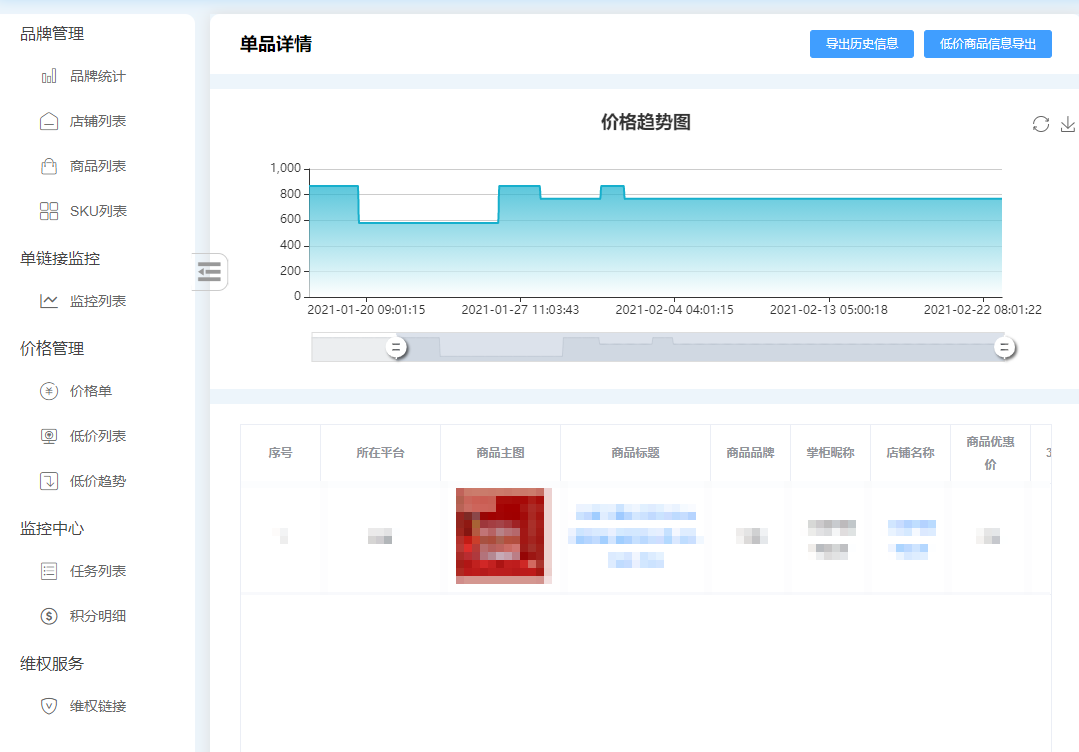Select the 任务列表 list icon
Image resolution: width=1079 pixels, height=752 pixels.
[48, 571]
